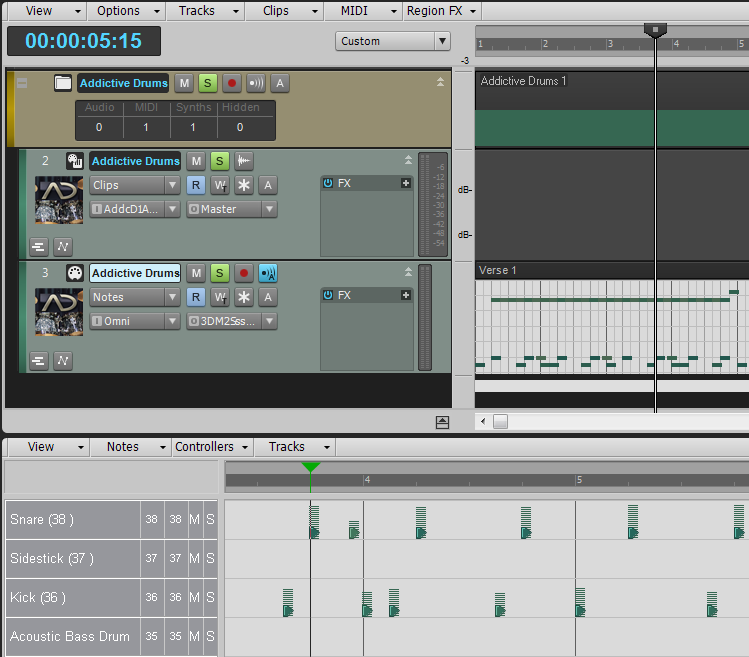The width and height of the screenshot is (749, 657).
Task: Click the restore strip size arrow on track 3
Action: [408, 272]
